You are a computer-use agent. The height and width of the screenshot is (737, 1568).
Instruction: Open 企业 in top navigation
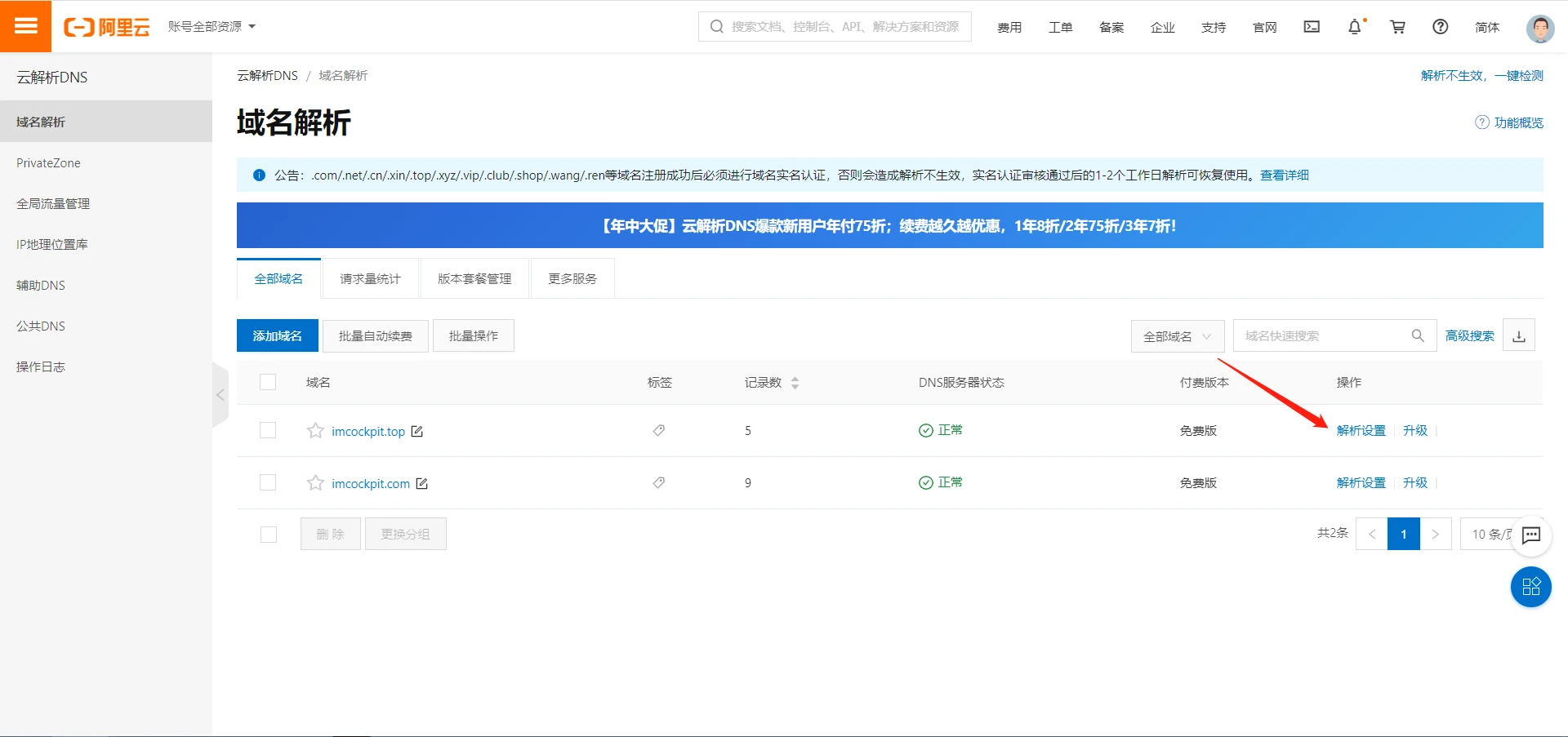point(1163,27)
